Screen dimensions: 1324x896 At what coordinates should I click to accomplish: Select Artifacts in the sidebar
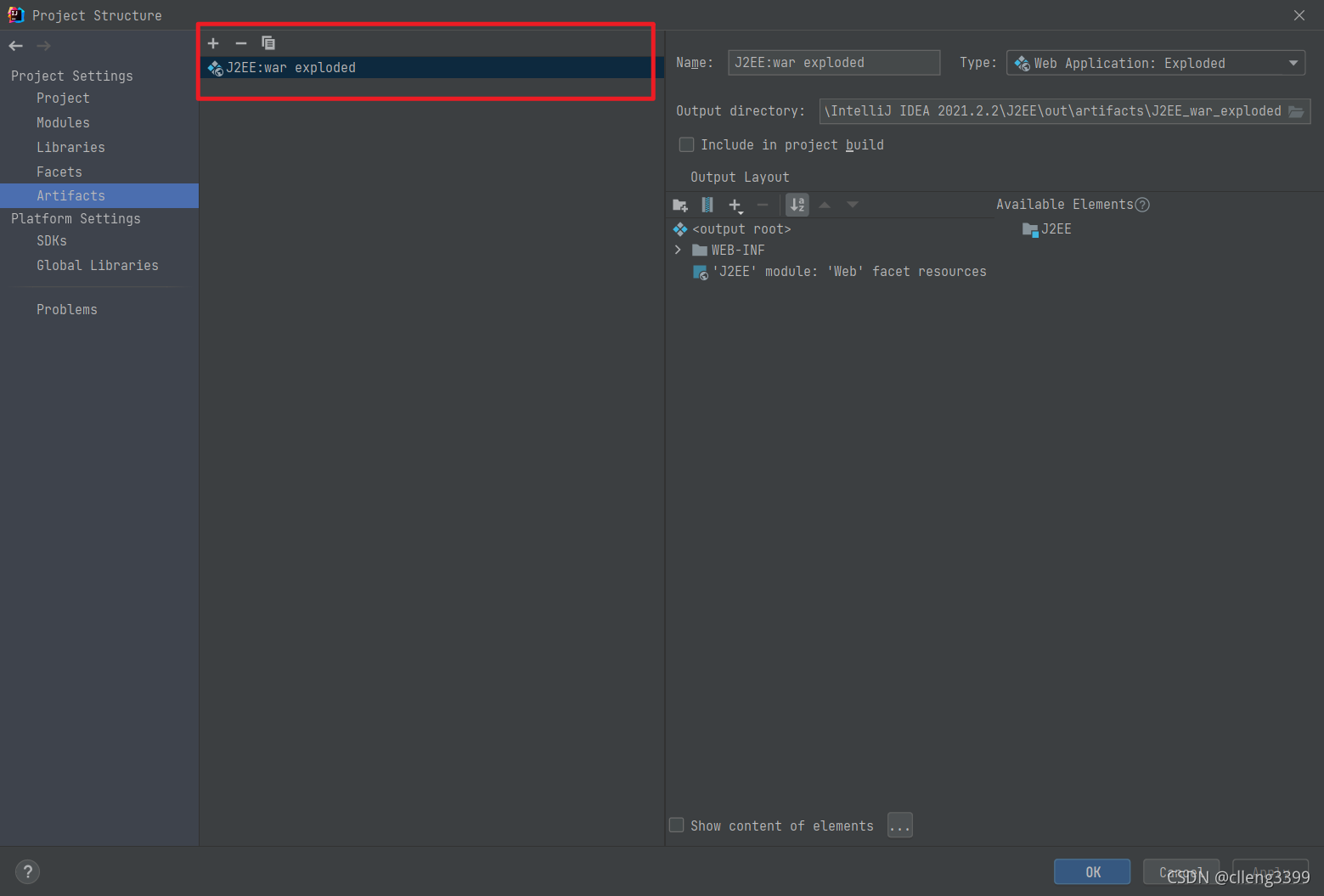coord(99,195)
